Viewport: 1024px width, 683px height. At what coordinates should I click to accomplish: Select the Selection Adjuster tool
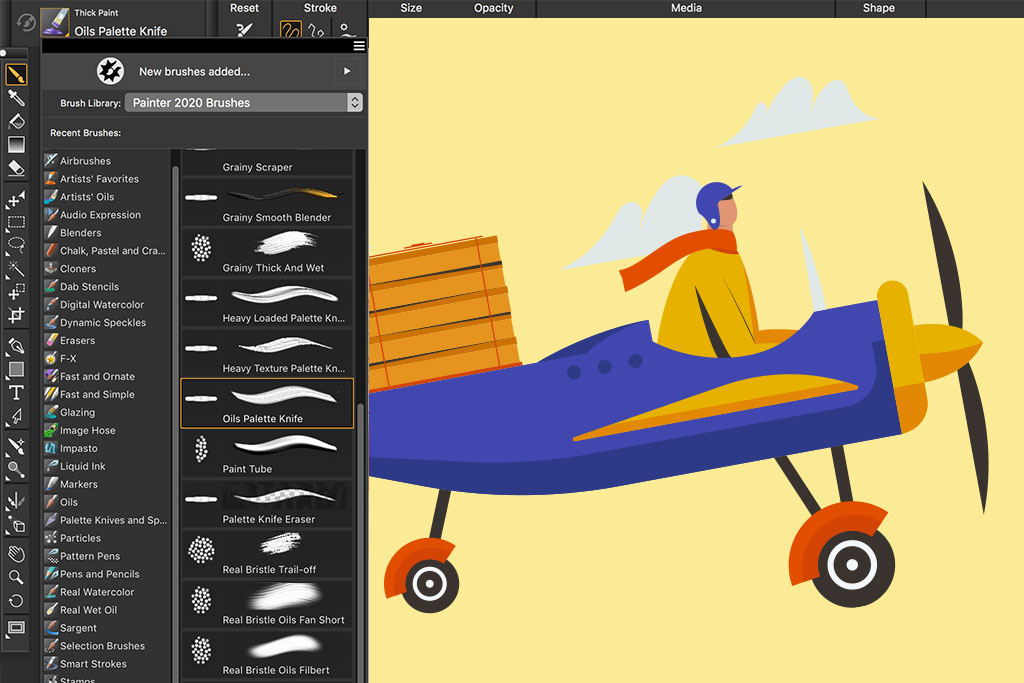coord(16,291)
